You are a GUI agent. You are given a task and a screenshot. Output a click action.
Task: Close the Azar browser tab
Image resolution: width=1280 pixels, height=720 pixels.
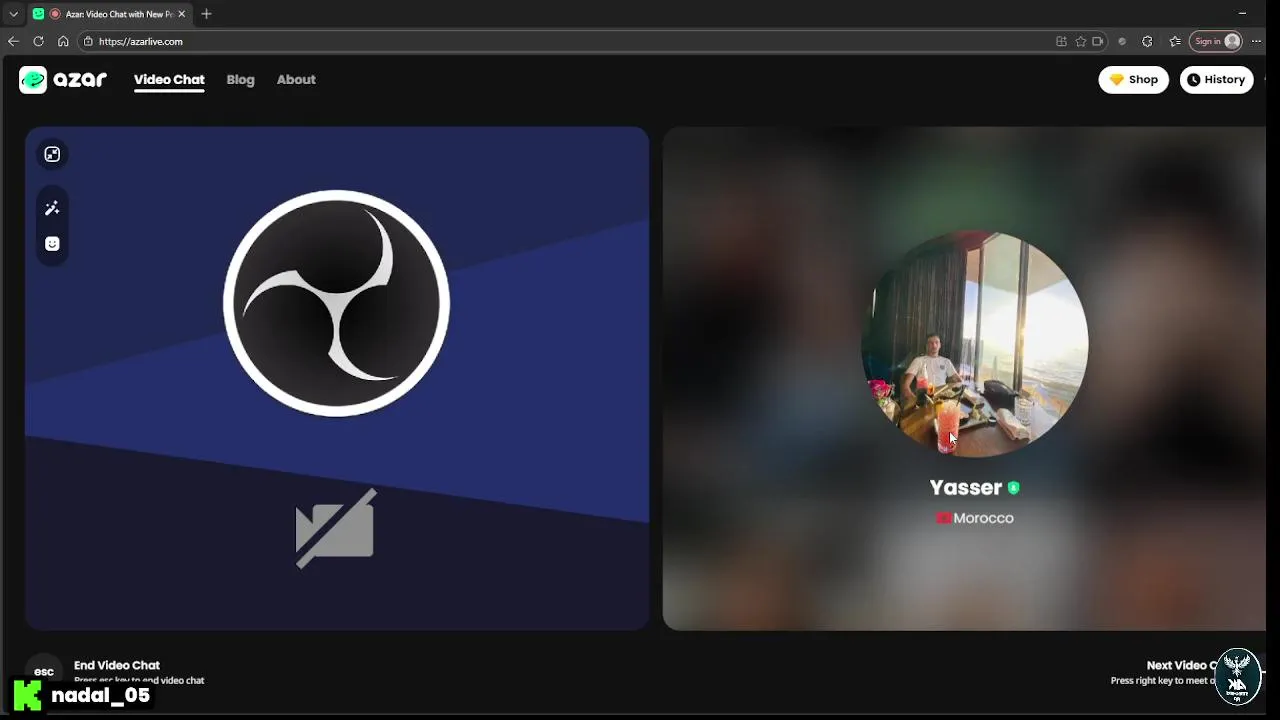click(x=181, y=14)
